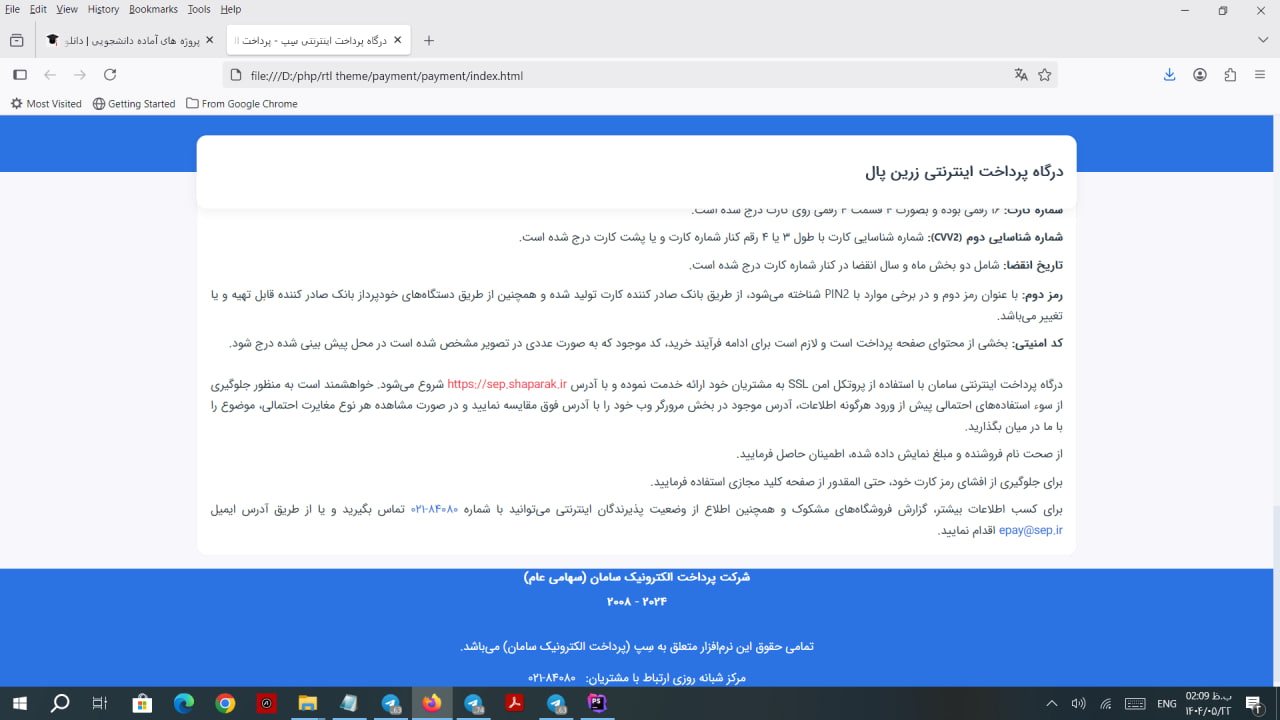Click the درگاه پرداخت اینترنتی زرین پال heading
Image resolution: width=1280 pixels, height=720 pixels.
964,172
